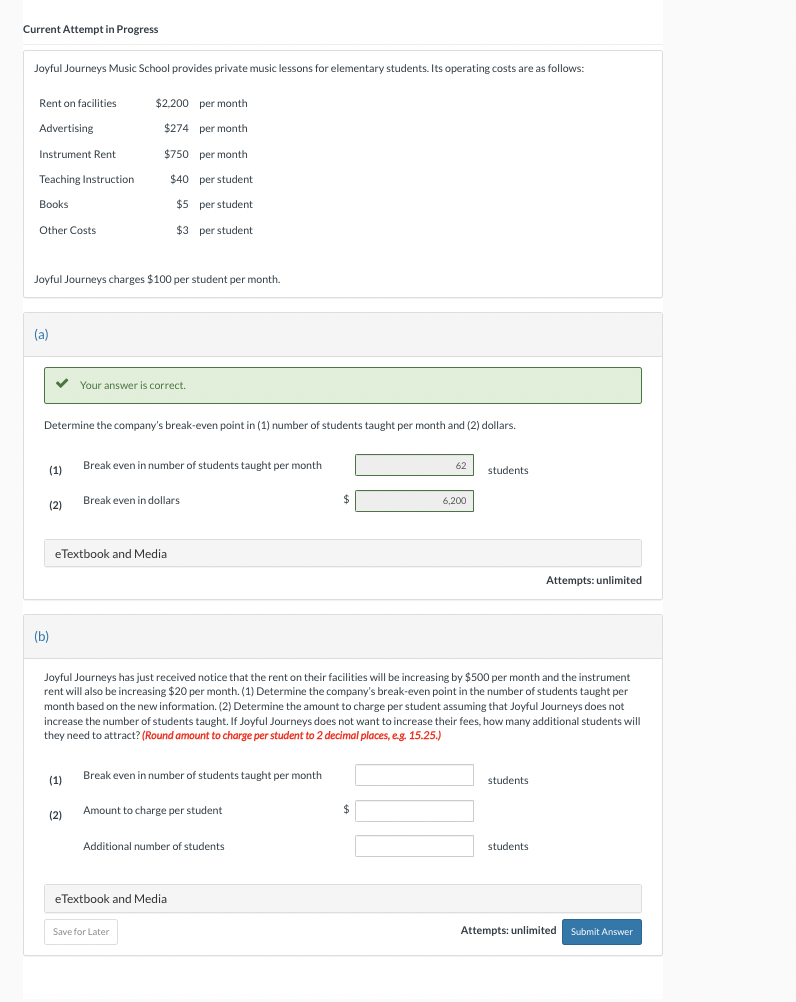Click the "$40" per student value
The image size is (796, 1002).
(180, 180)
